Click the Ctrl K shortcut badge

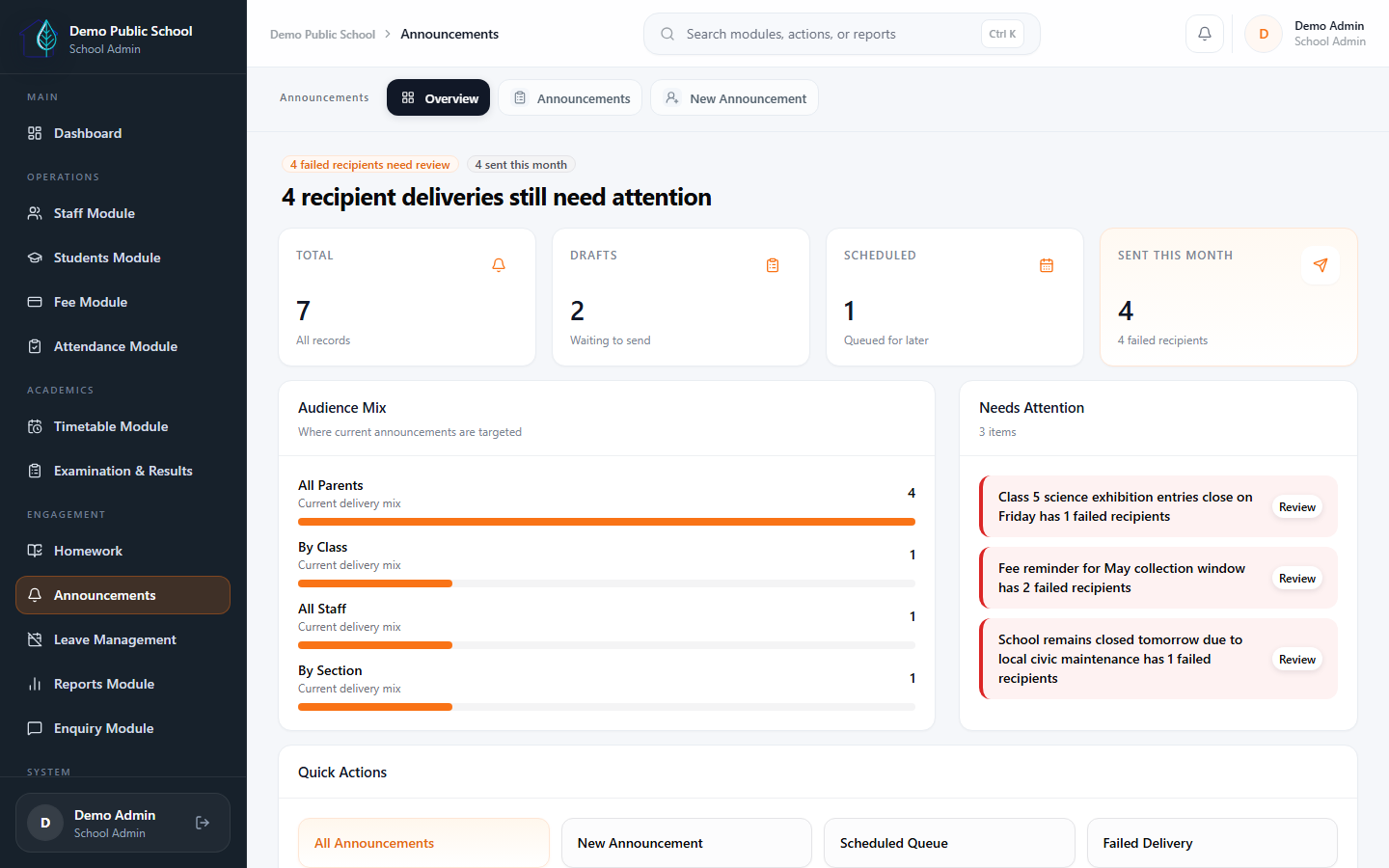[x=1003, y=34]
